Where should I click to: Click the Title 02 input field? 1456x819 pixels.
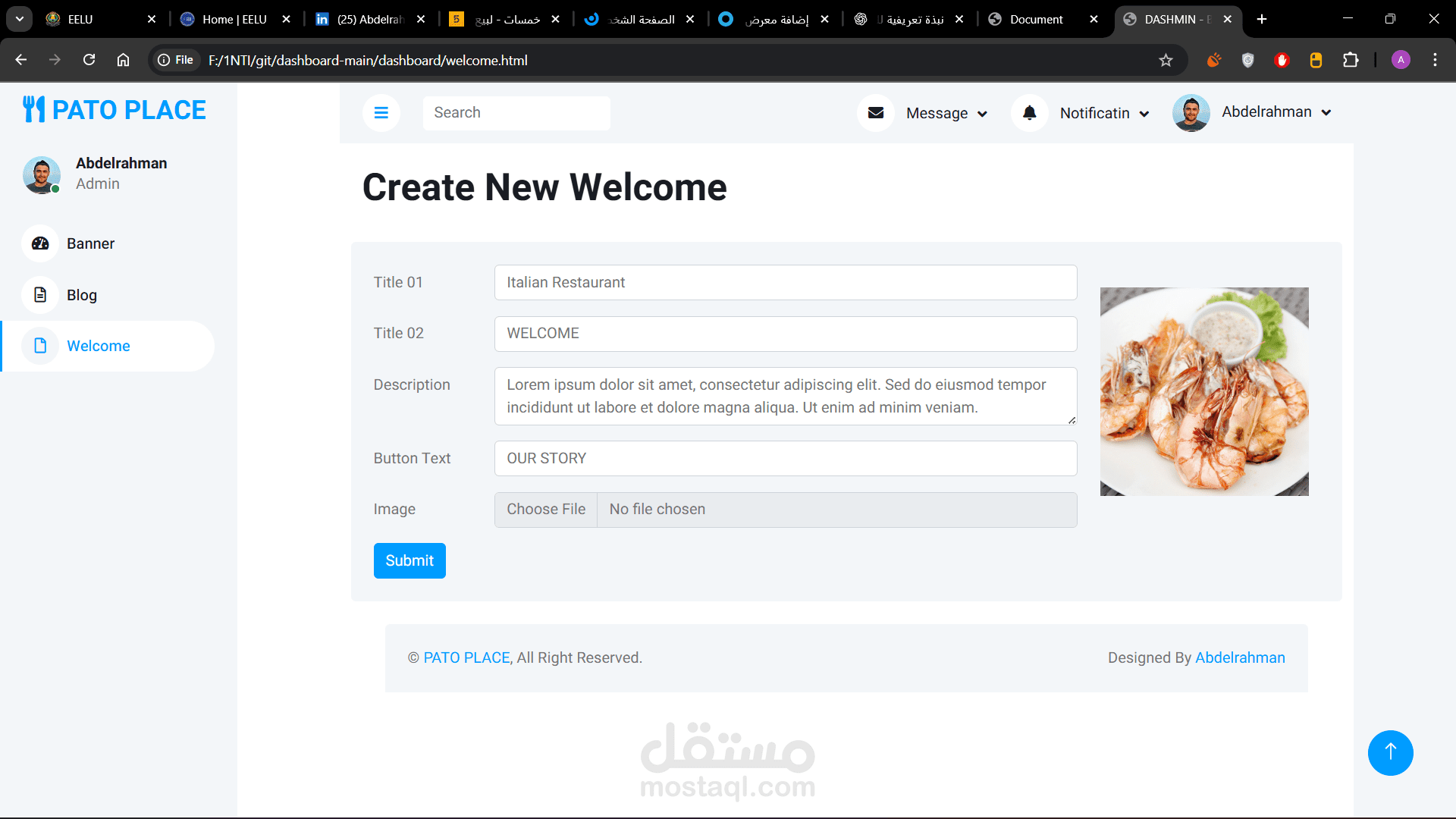(786, 334)
